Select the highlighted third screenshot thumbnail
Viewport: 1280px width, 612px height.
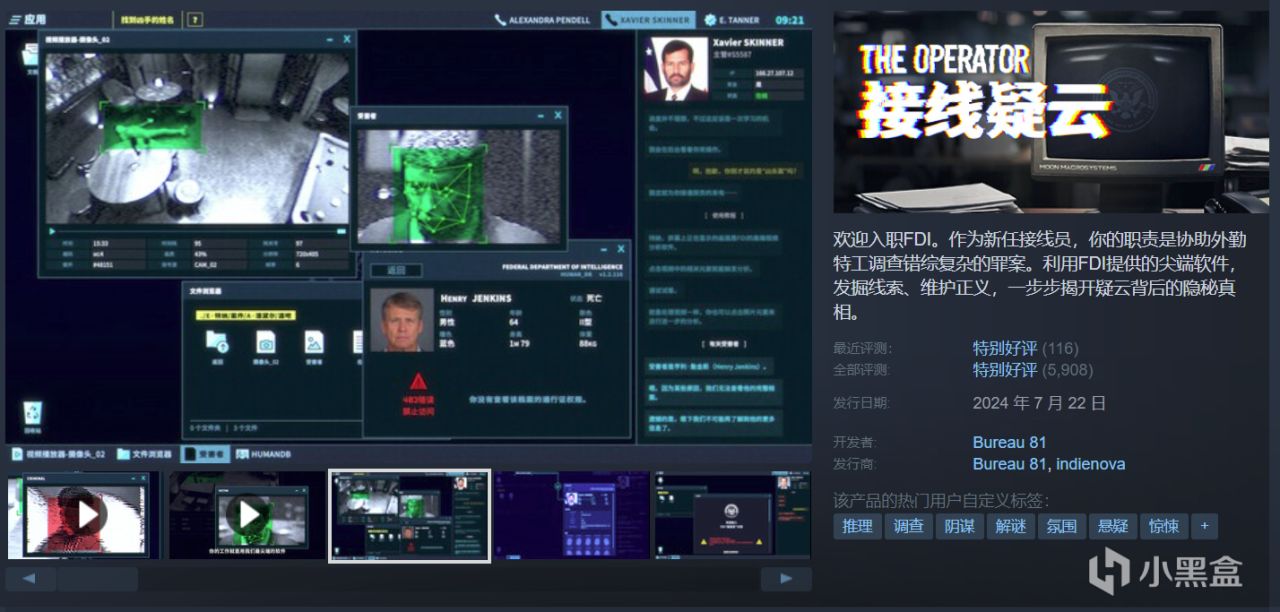(409, 515)
